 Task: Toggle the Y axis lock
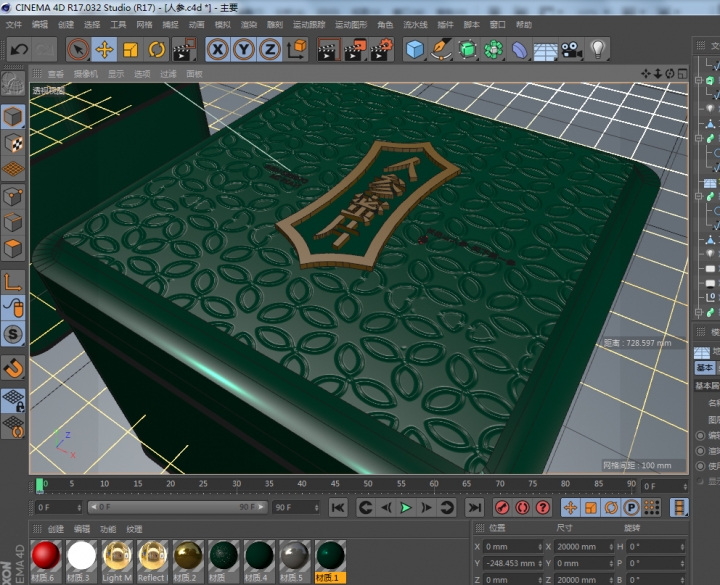coord(243,48)
